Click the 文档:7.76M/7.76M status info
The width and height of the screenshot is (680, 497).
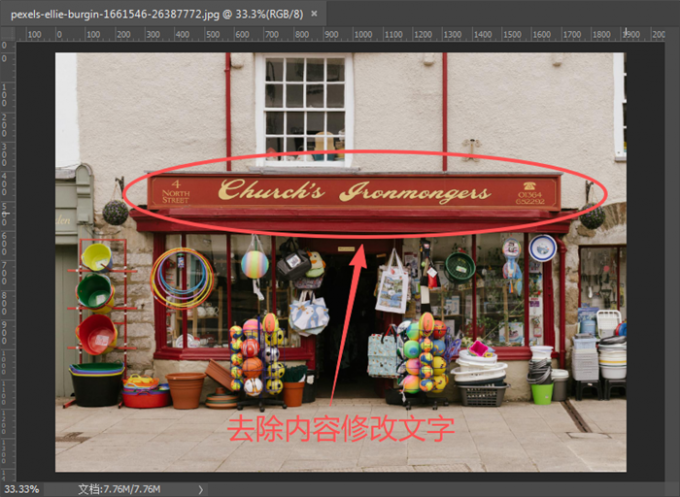tap(120, 489)
